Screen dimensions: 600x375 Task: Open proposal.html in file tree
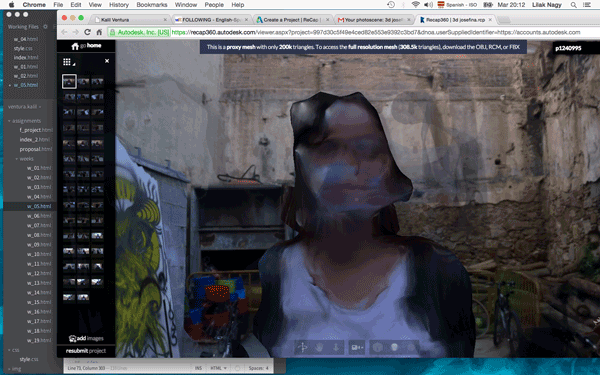(x=36, y=149)
